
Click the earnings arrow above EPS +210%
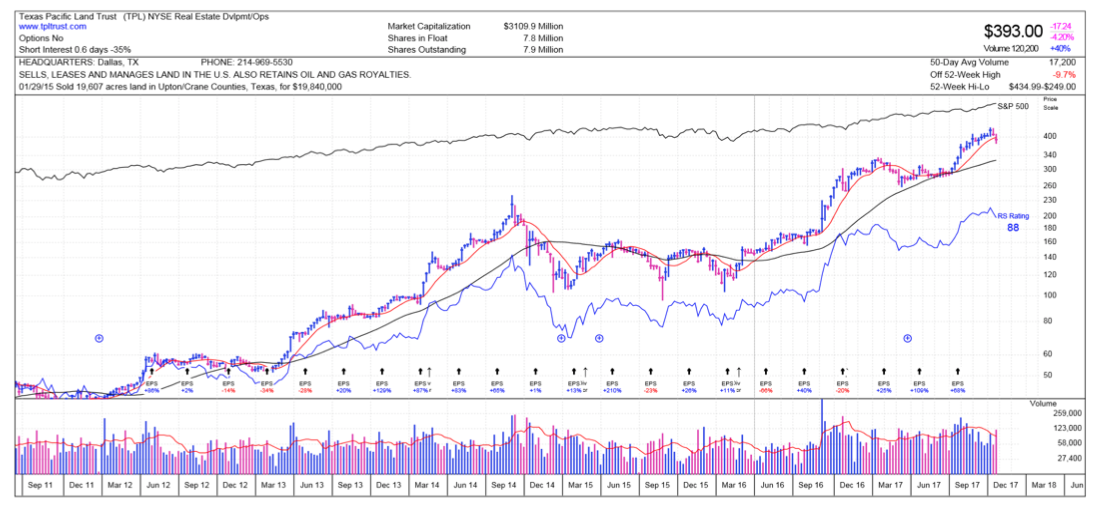[612, 372]
